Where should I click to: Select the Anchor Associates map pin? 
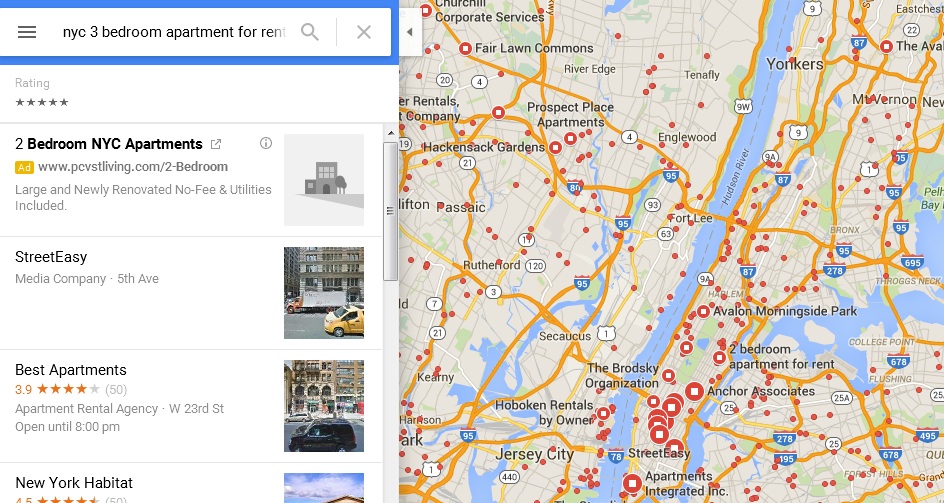tap(694, 392)
